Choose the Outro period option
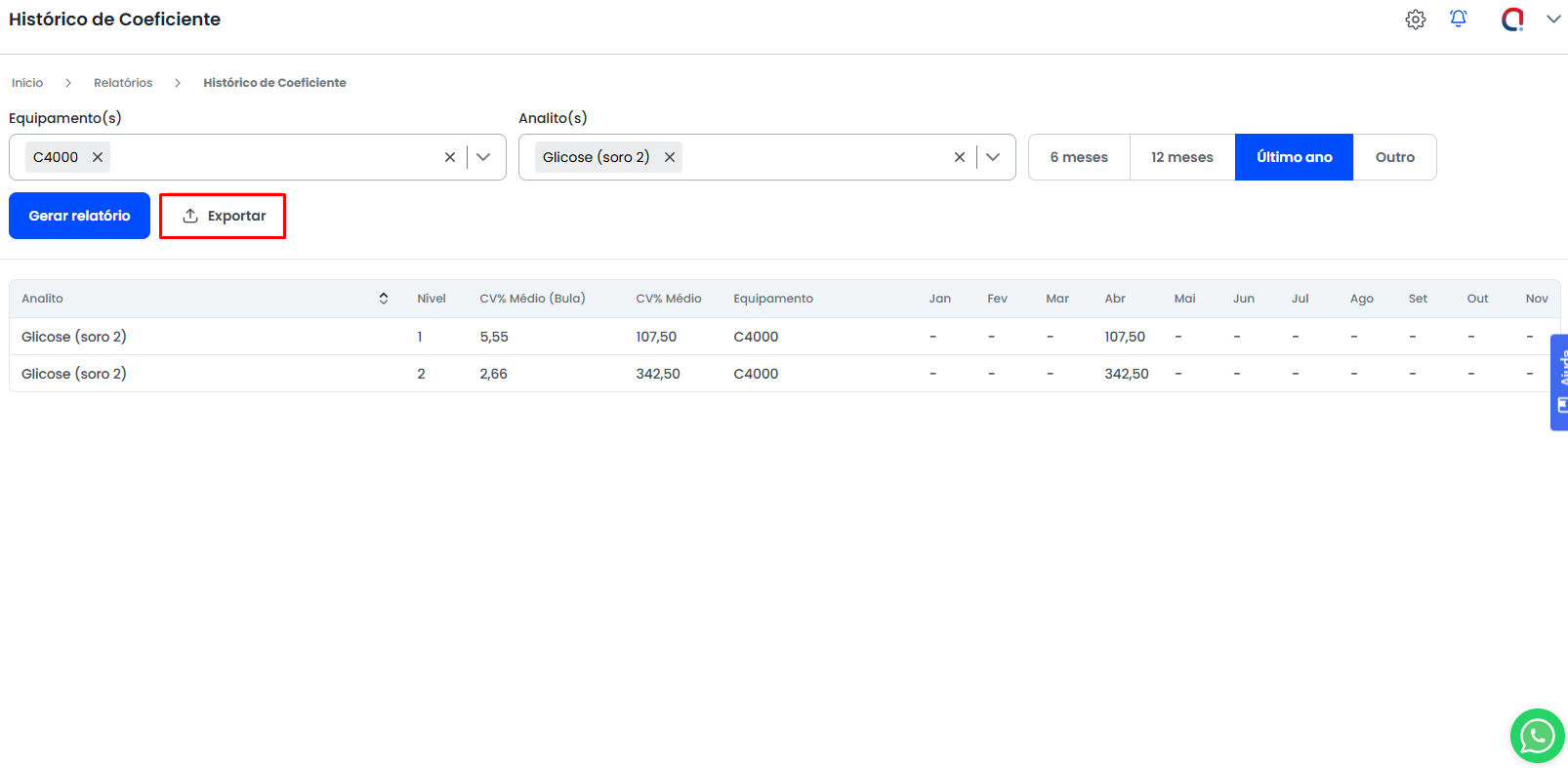The height and width of the screenshot is (768, 1568). pyautogui.click(x=1394, y=157)
